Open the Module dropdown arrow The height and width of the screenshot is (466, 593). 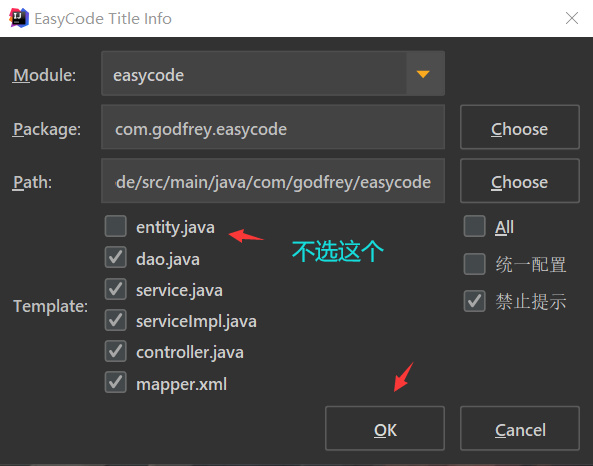(x=423, y=74)
